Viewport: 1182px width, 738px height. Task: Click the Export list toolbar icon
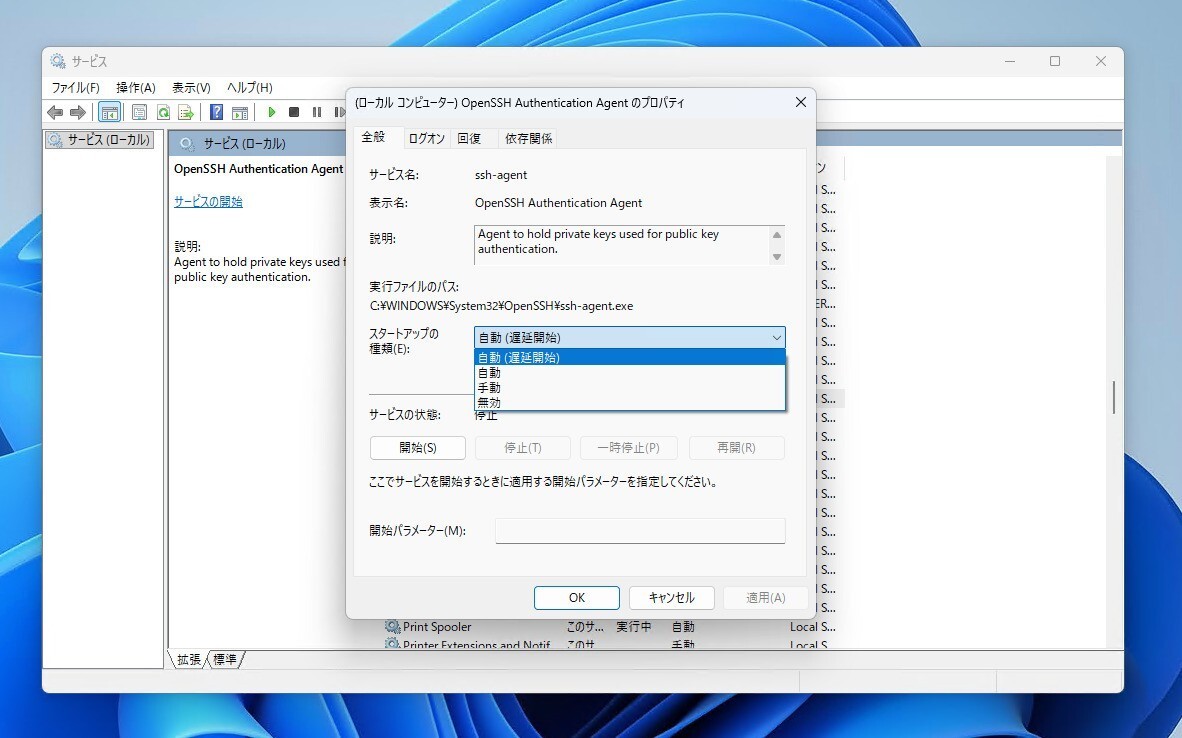pos(185,112)
